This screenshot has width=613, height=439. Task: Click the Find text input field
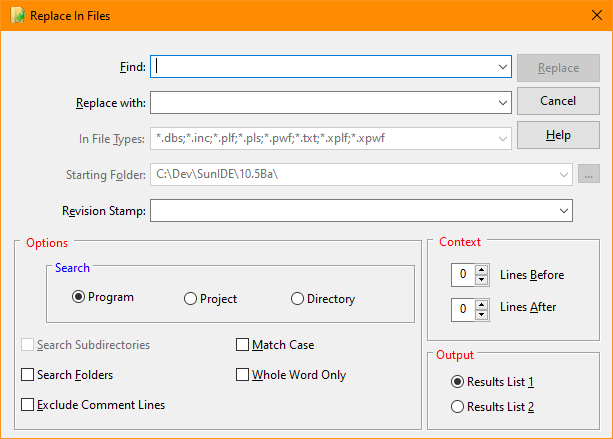[322, 67]
